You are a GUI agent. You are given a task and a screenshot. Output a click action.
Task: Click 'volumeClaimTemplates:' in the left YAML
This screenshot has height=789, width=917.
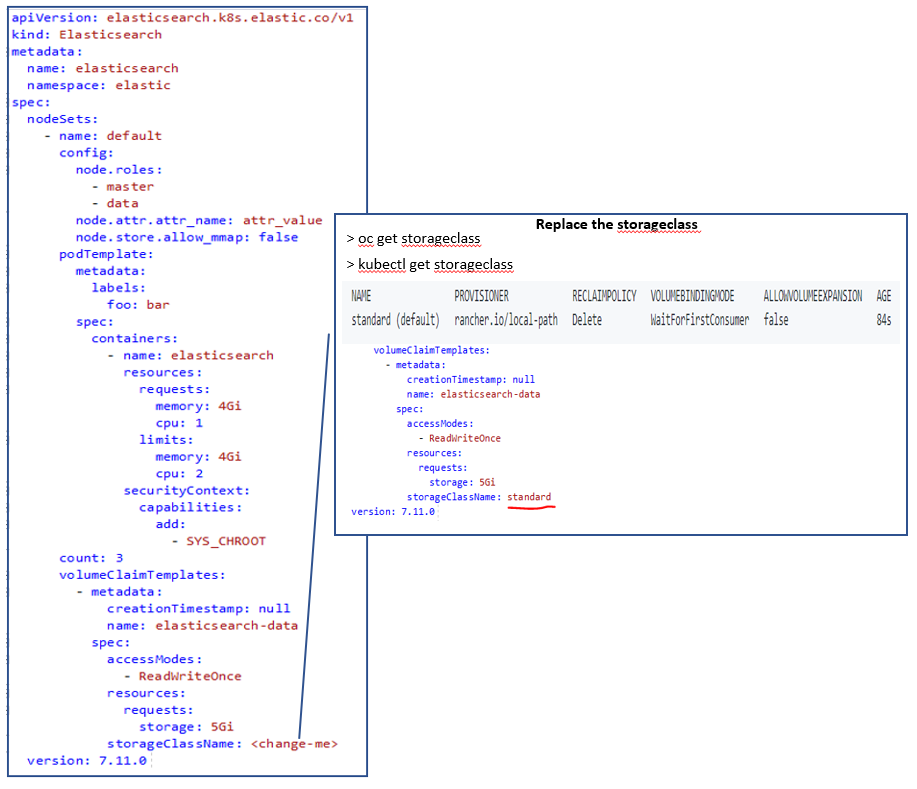pos(142,575)
